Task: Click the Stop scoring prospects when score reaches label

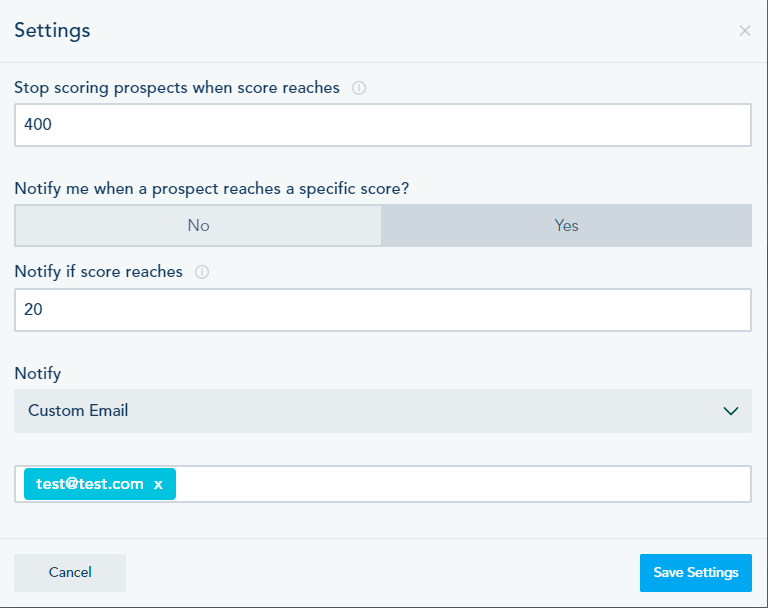Action: (x=177, y=88)
